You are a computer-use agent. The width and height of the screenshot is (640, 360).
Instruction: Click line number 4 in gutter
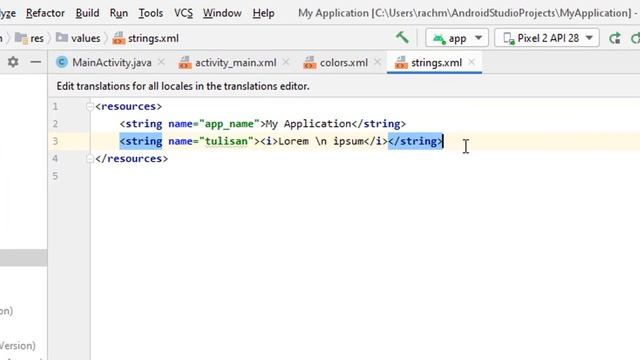click(55, 158)
